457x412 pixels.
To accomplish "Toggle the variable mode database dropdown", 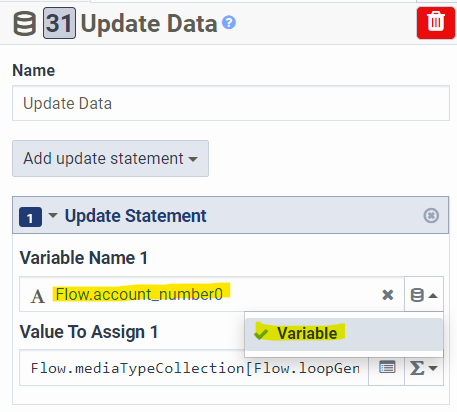I will coord(424,295).
